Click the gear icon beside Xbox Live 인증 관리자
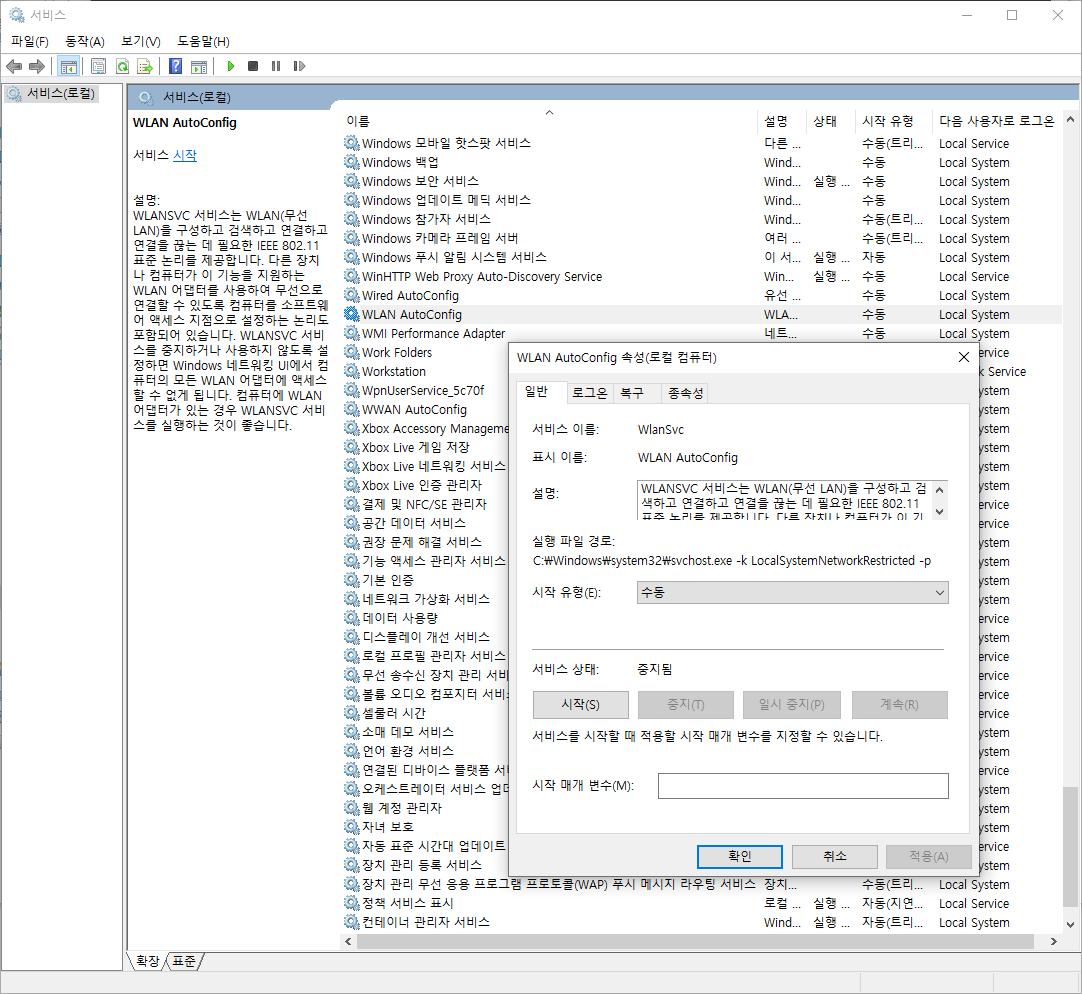The image size is (1082, 994). pyautogui.click(x=352, y=485)
